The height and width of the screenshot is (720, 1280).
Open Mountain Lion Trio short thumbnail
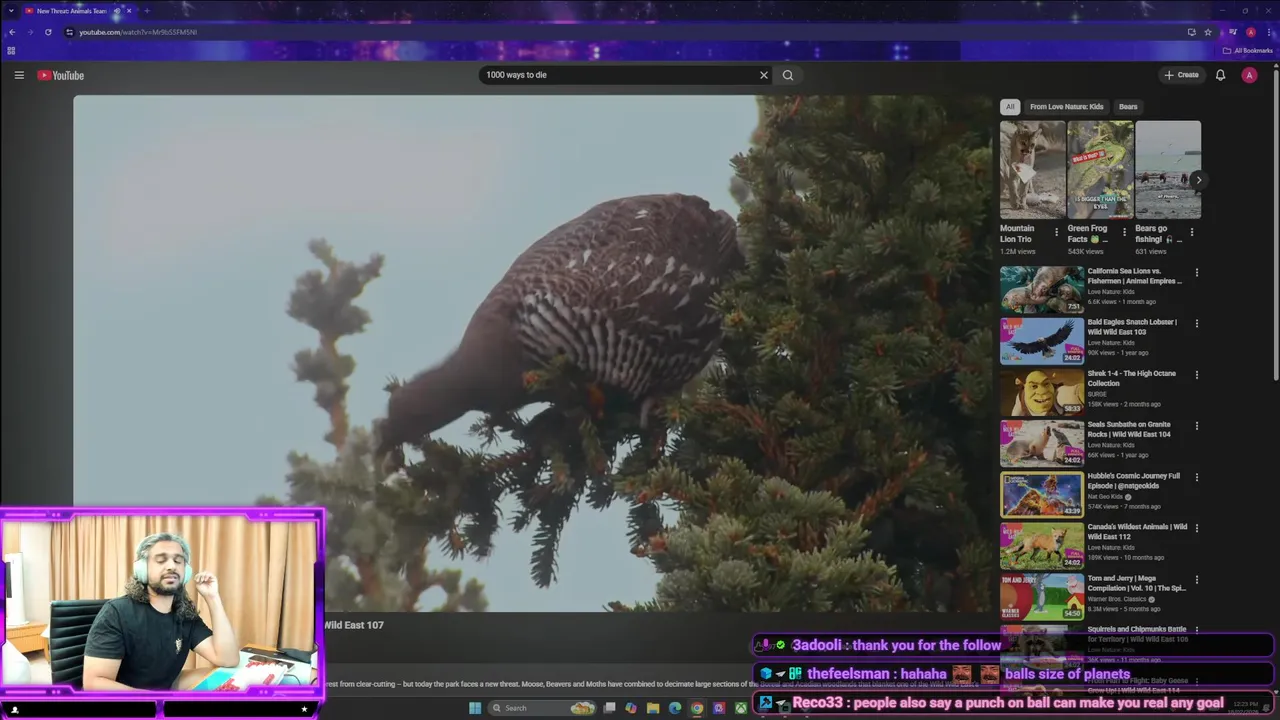pyautogui.click(x=1033, y=170)
